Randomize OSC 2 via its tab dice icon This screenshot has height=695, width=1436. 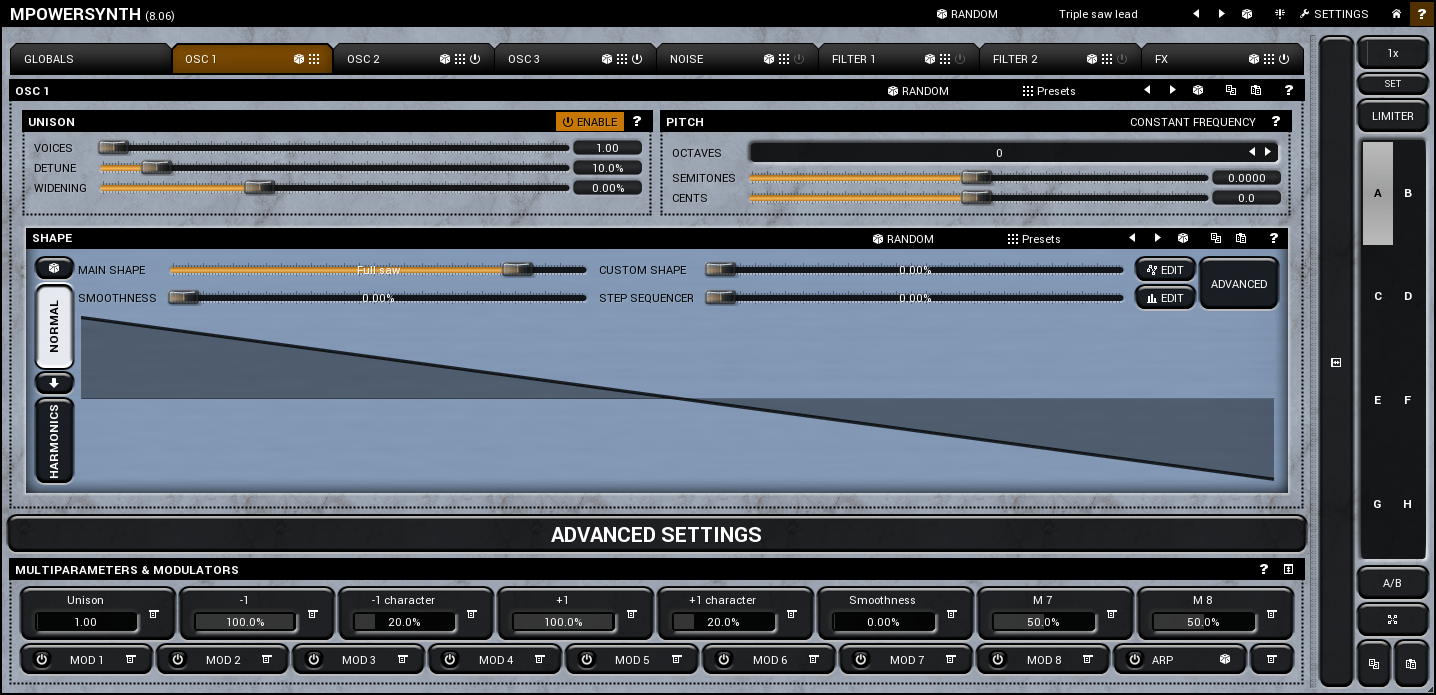(445, 59)
